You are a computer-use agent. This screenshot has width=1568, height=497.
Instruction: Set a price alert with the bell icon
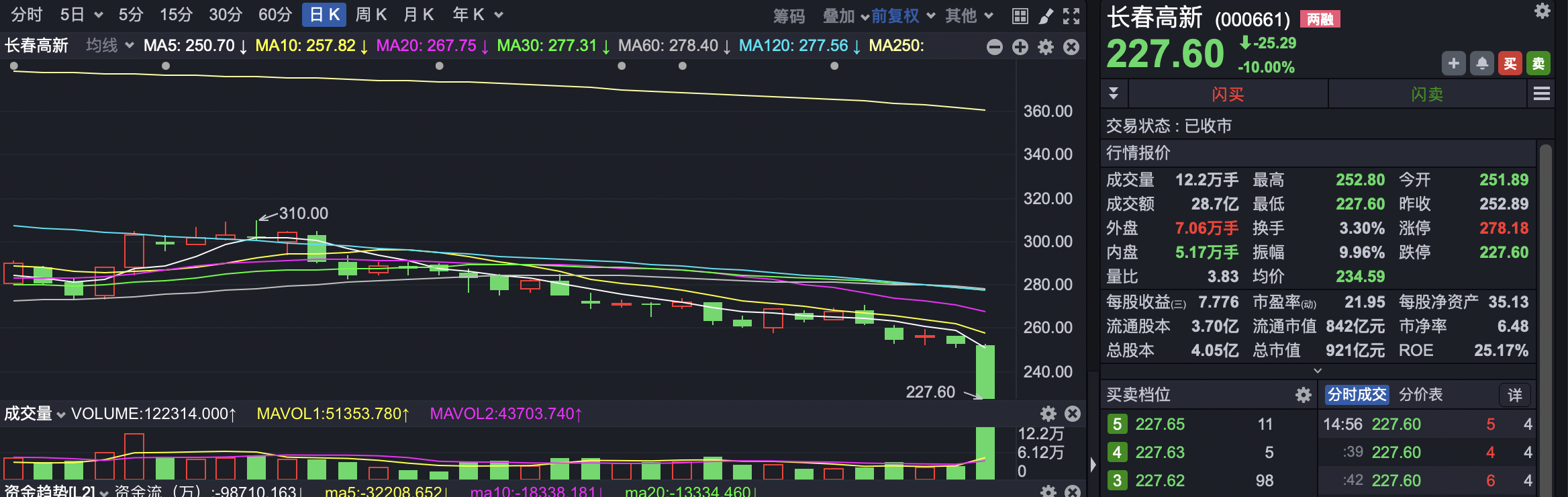(1482, 64)
